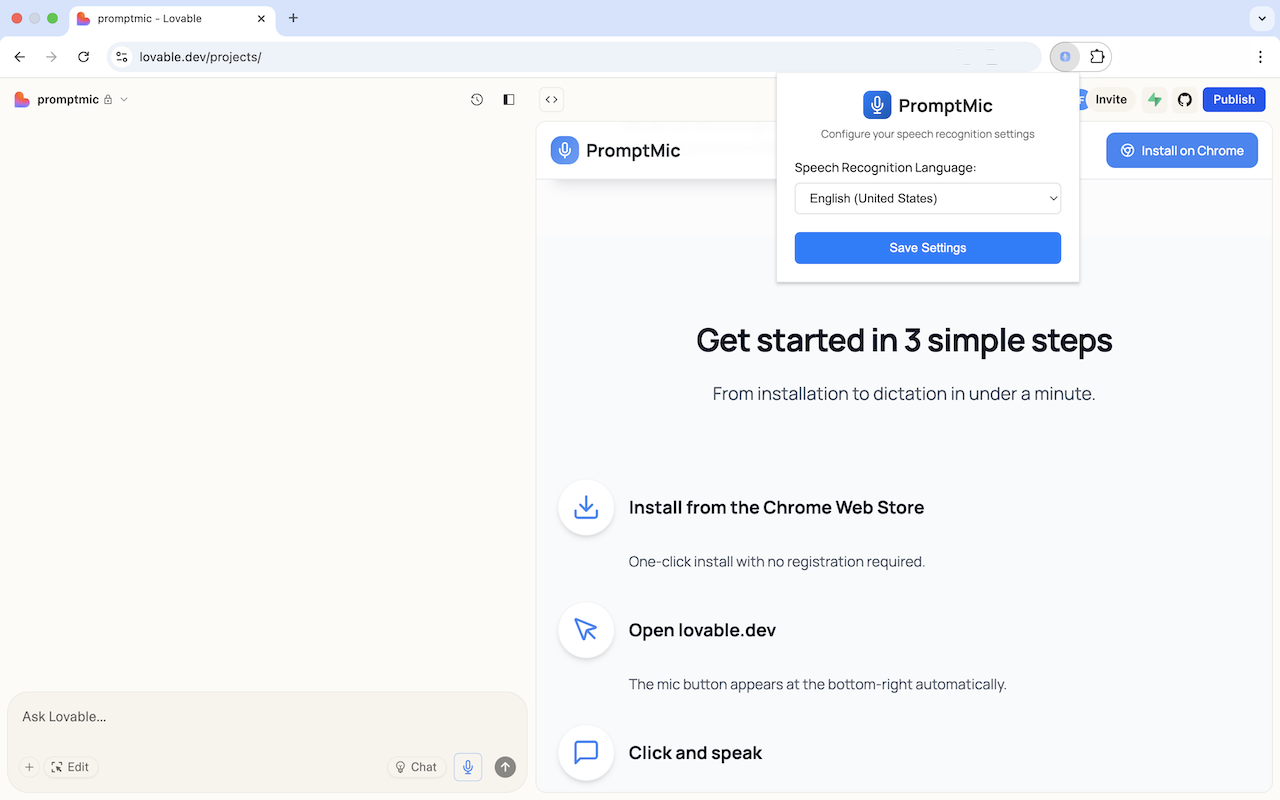The image size is (1280, 800).
Task: Open the Supabase lightning bolt integration
Action: [1155, 99]
